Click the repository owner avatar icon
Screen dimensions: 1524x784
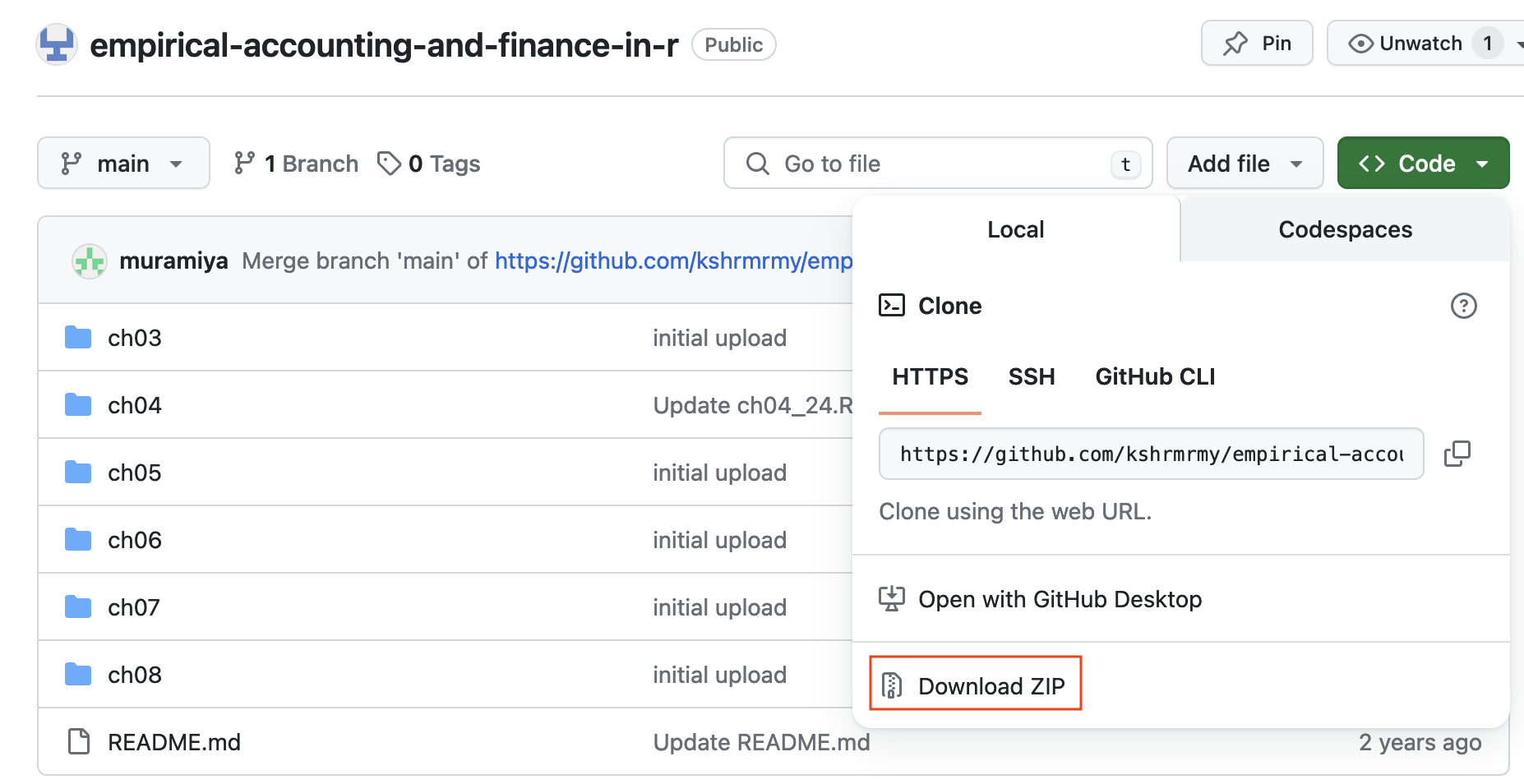(x=57, y=44)
